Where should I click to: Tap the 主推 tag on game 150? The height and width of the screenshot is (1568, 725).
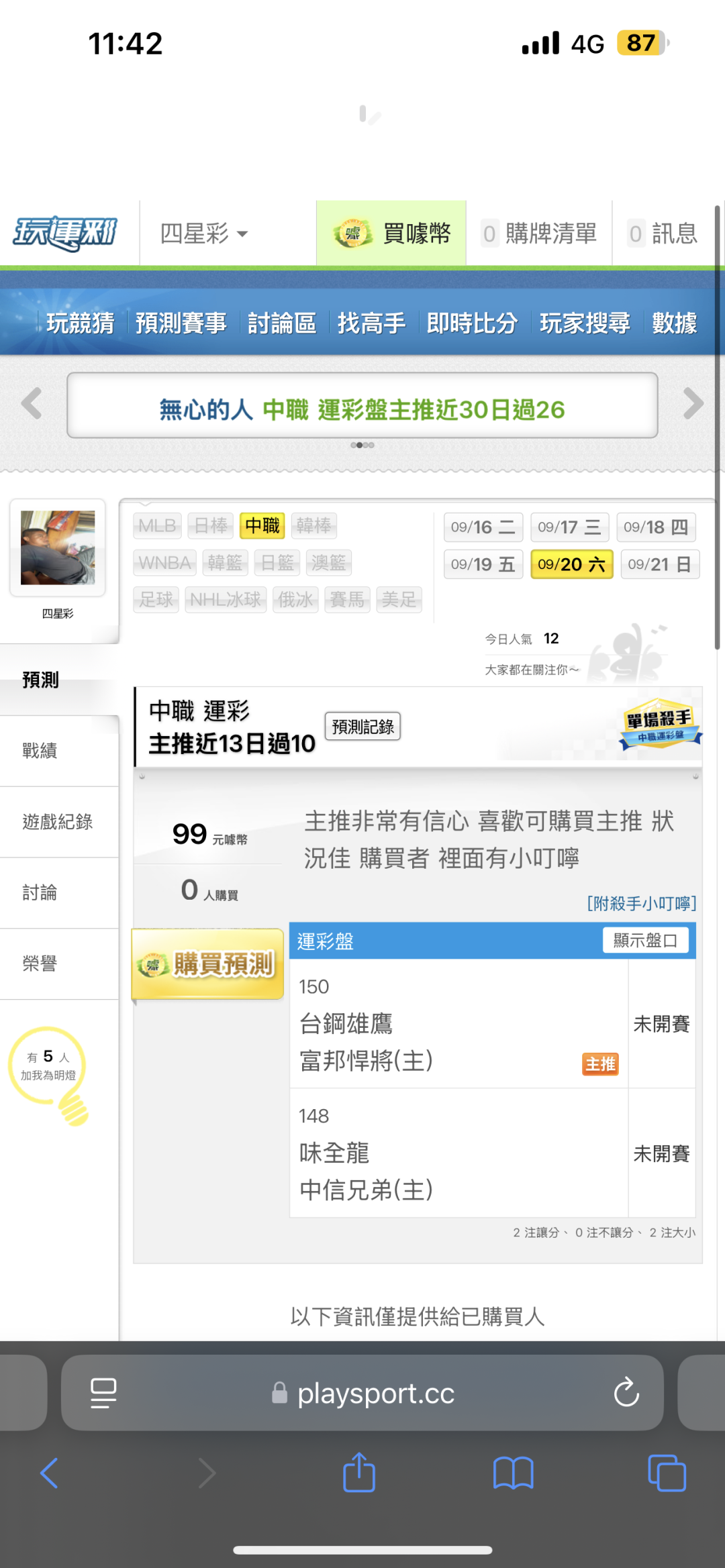click(x=600, y=1064)
